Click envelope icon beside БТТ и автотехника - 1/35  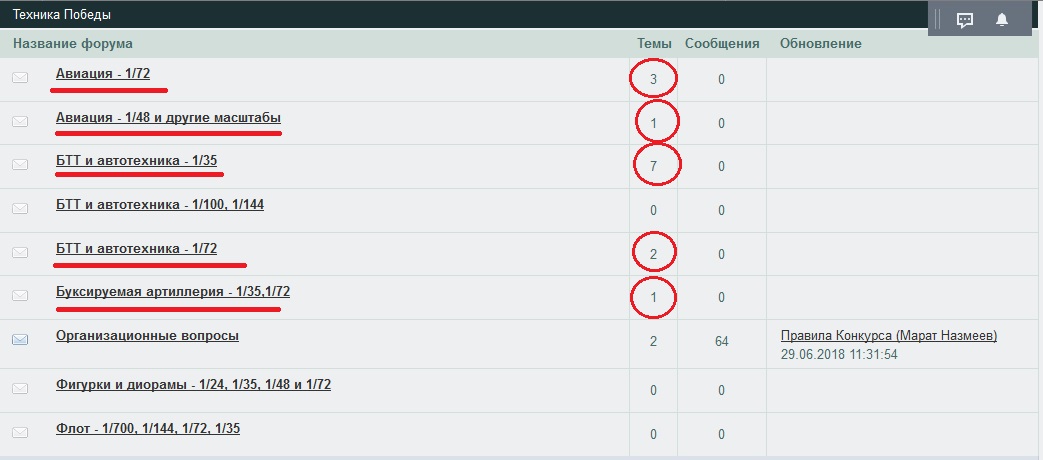20,165
